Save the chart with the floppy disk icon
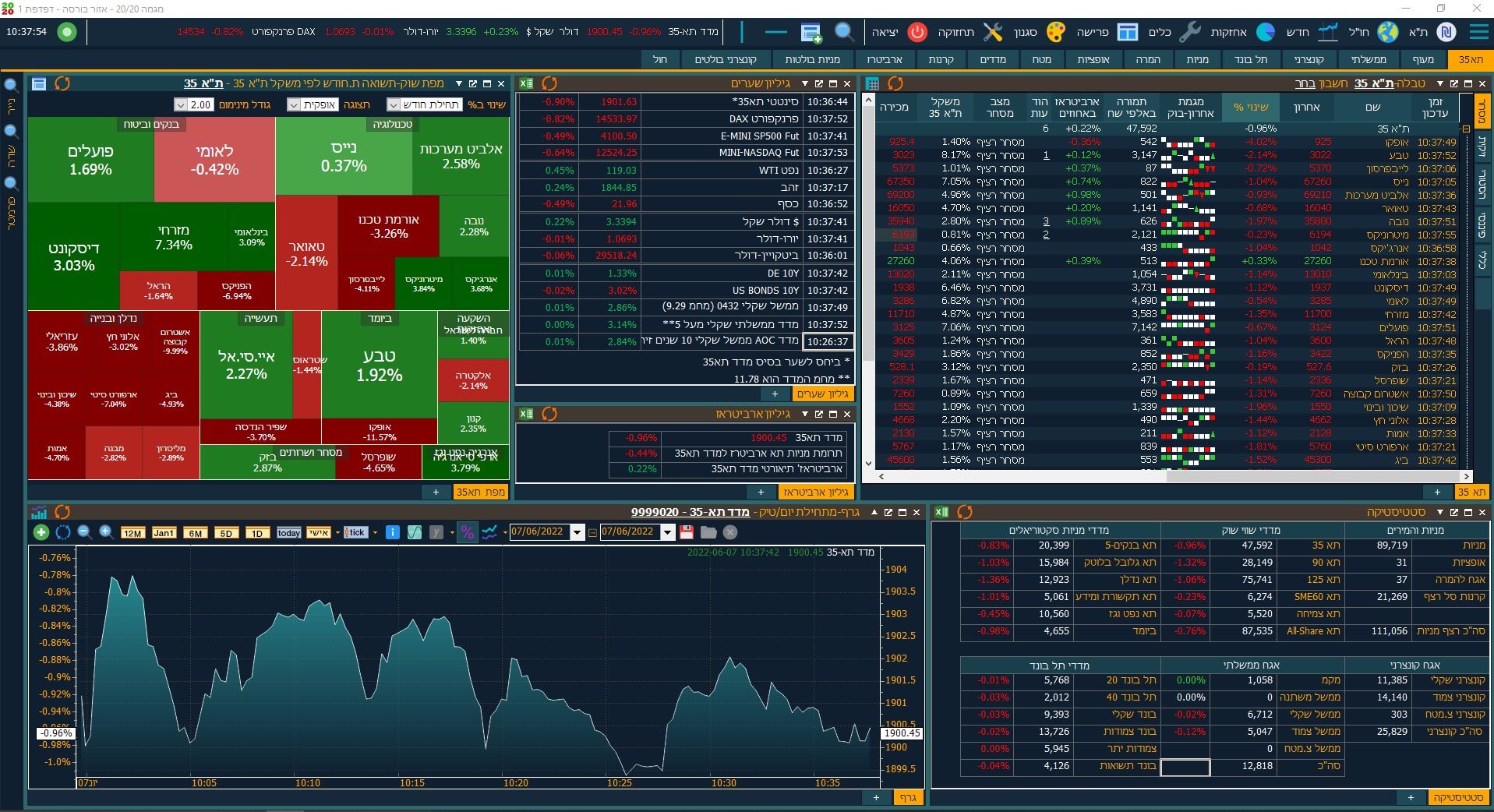 click(x=687, y=532)
